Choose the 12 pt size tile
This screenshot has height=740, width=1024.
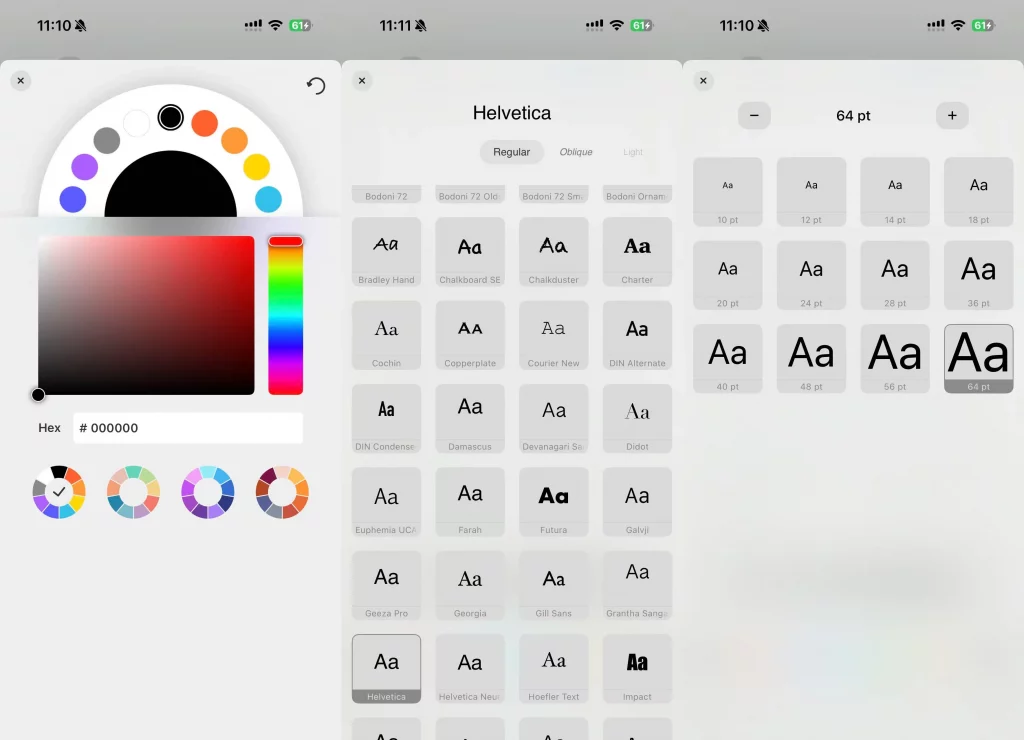point(811,192)
